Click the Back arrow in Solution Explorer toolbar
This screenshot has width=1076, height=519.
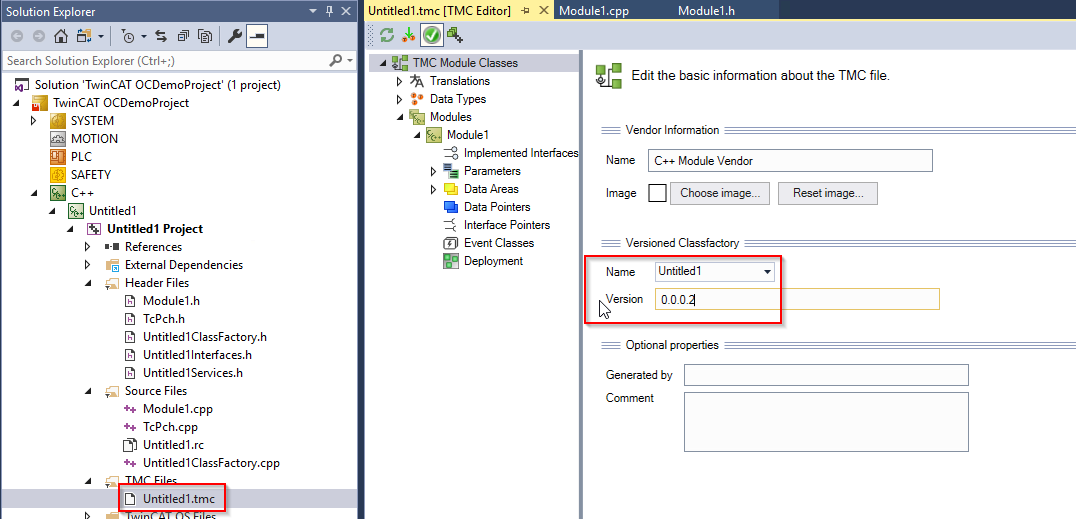[x=17, y=36]
